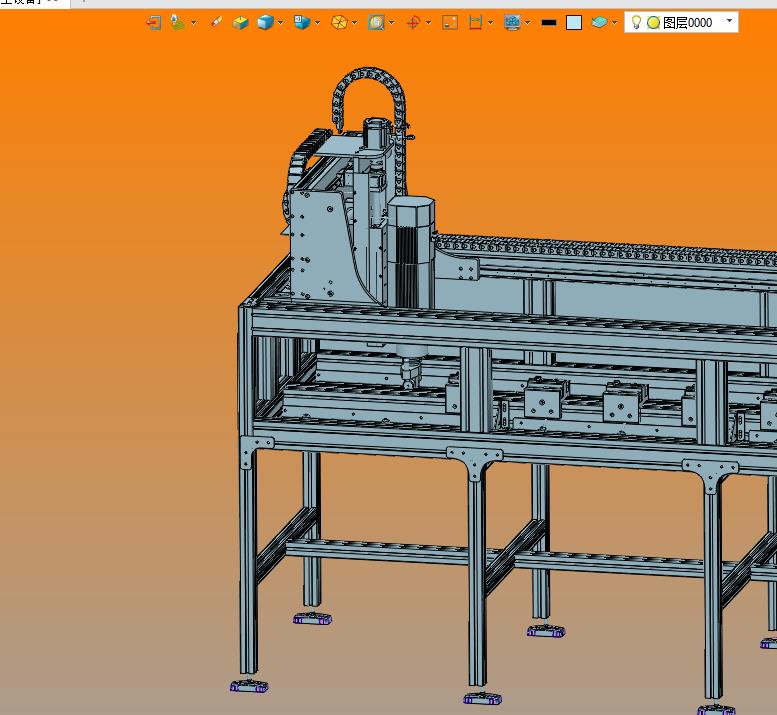Click the red-green measure distance icon
The height and width of the screenshot is (715, 777).
[x=475, y=23]
